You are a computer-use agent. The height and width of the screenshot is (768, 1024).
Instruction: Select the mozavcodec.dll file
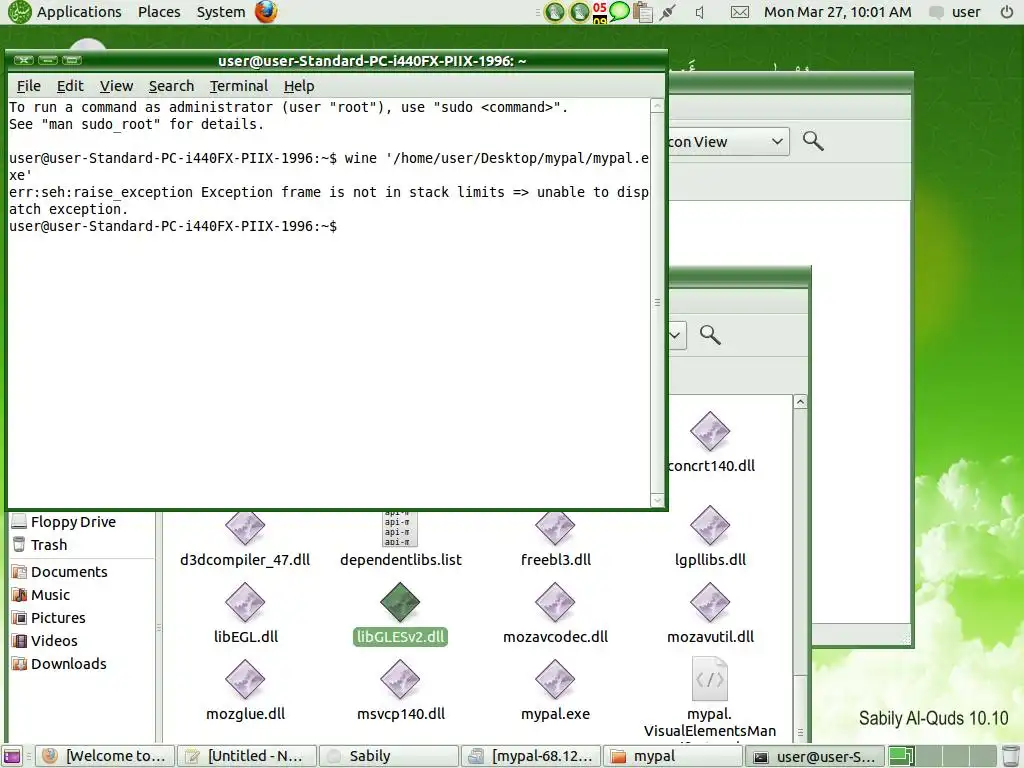(556, 614)
